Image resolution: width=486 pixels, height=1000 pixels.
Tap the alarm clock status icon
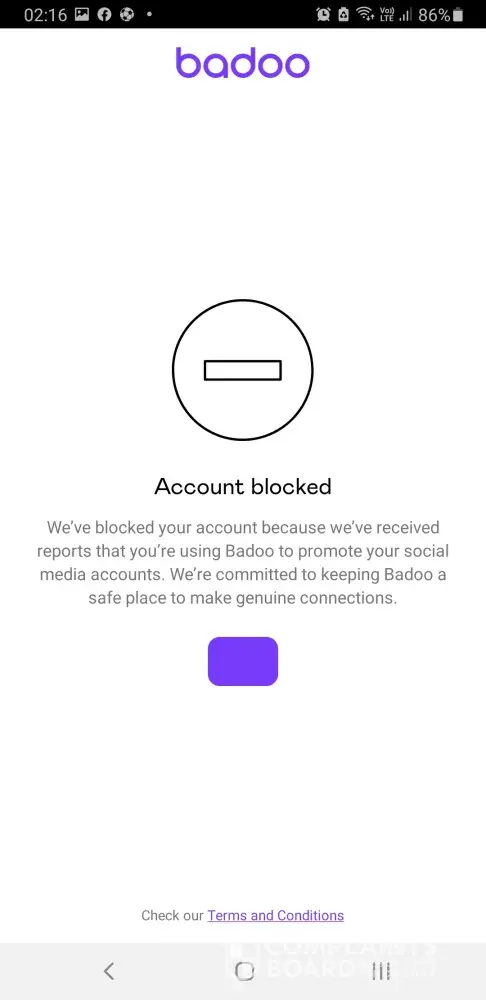pyautogui.click(x=323, y=15)
